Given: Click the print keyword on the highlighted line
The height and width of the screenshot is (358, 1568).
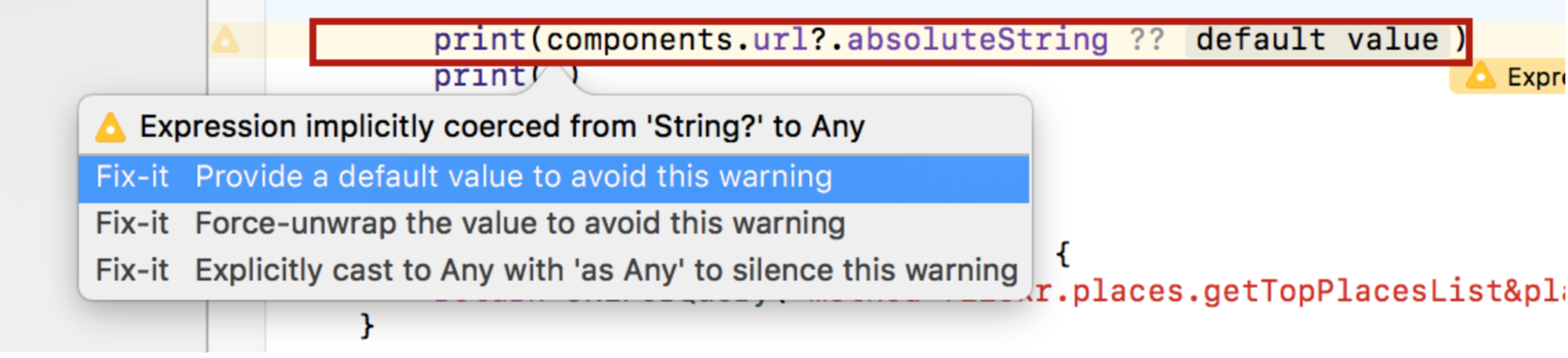Looking at the screenshot, I should (479, 39).
